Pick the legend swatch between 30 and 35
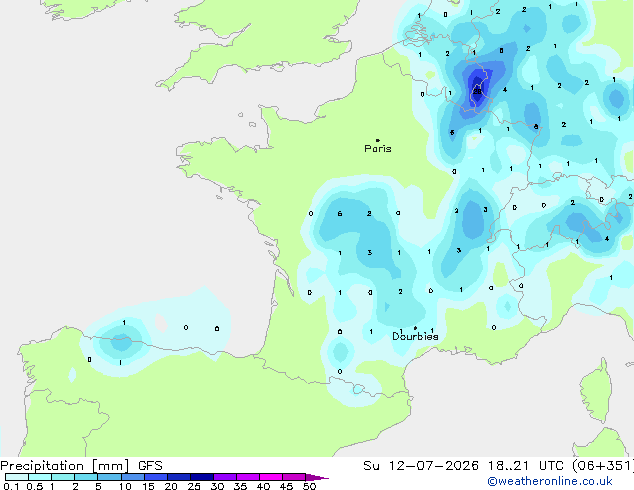The height and width of the screenshot is (490, 634). tap(224, 477)
